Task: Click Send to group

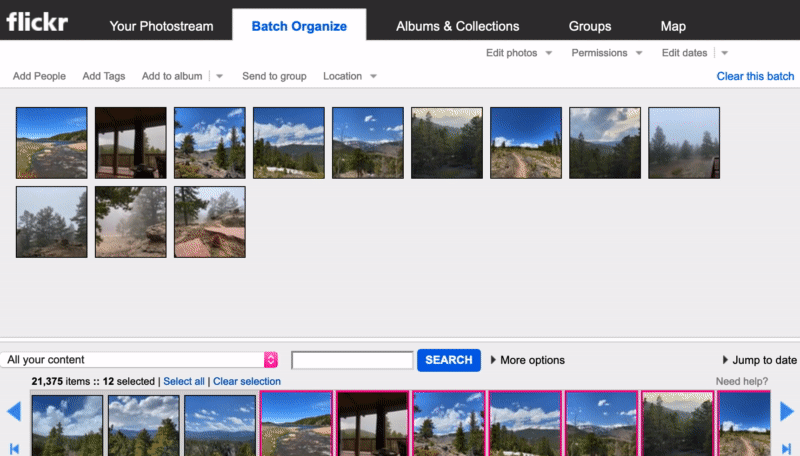Action: 274,76
